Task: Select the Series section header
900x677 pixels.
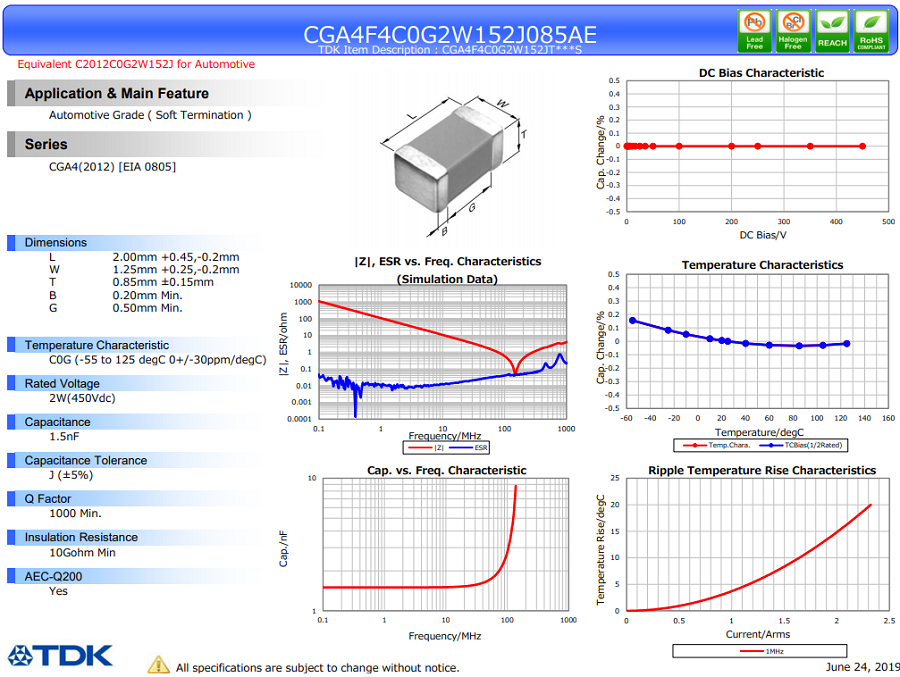Action: point(46,144)
